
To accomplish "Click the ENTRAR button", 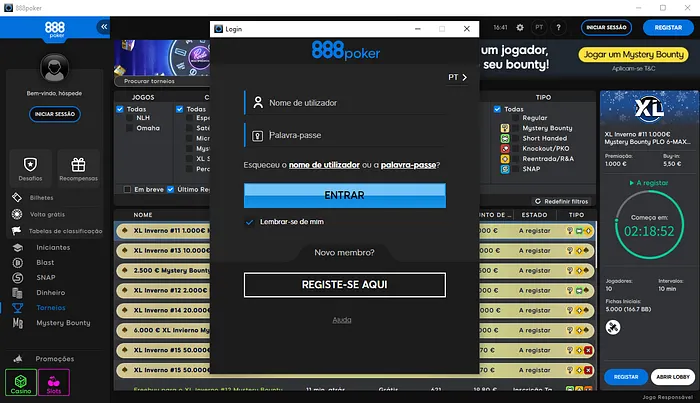I will click(345, 195).
